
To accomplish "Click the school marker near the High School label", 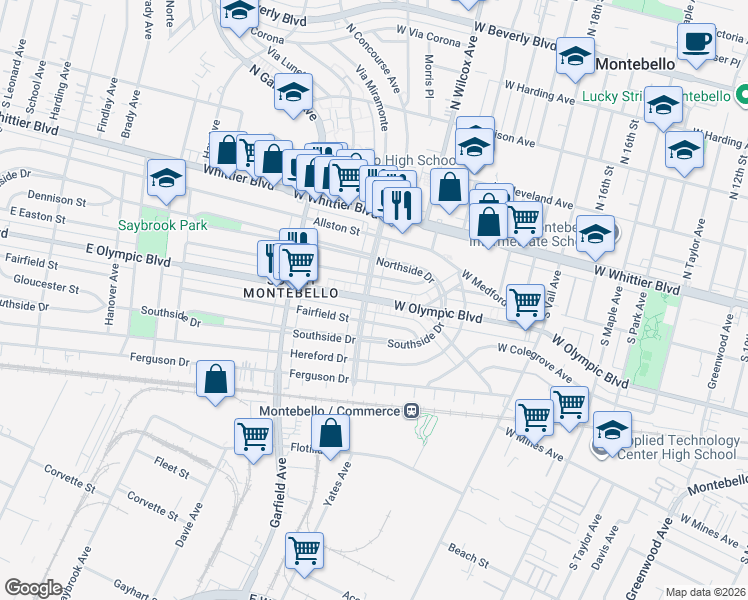I will pyautogui.click(x=475, y=149).
